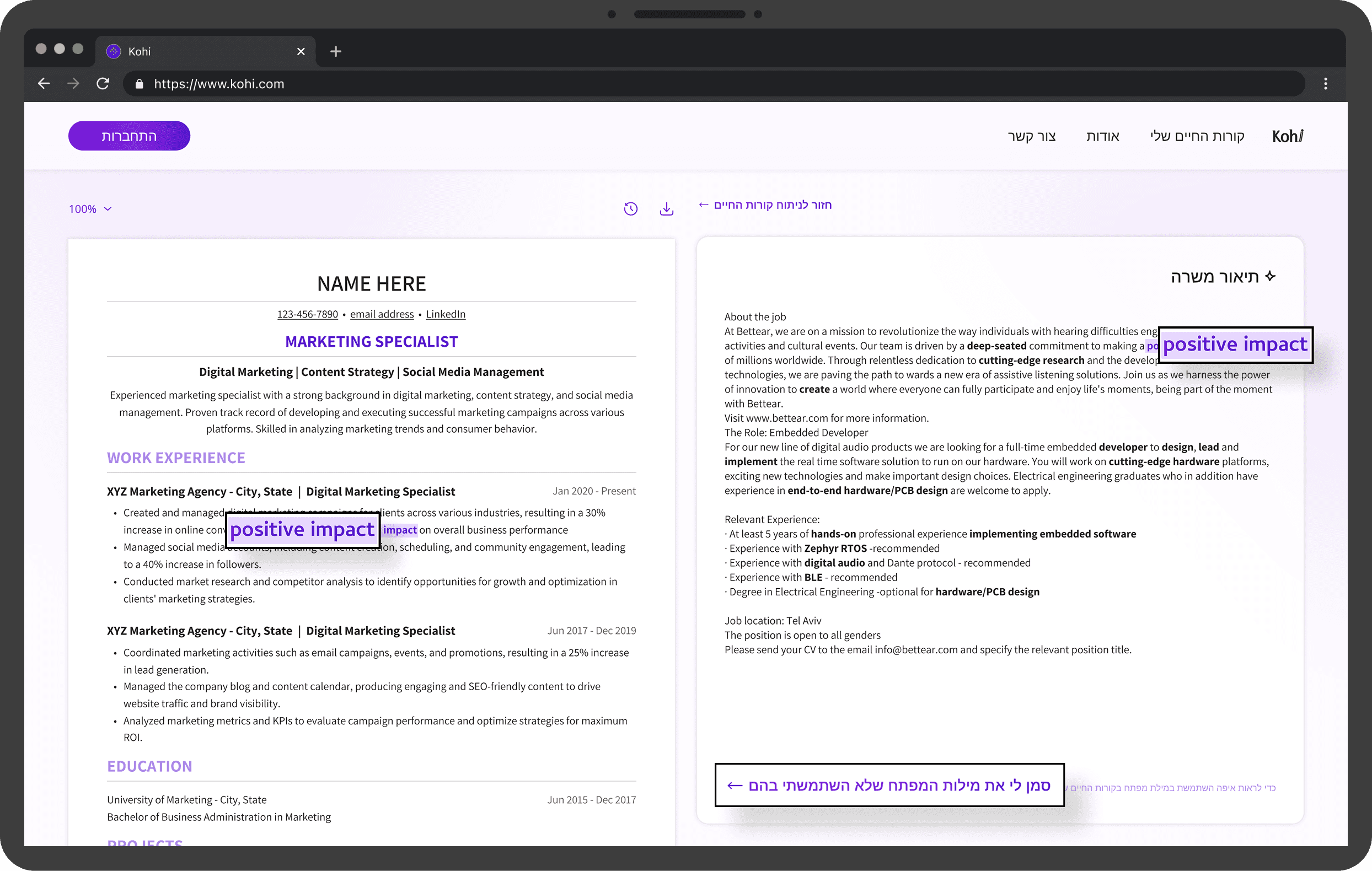Viewport: 1372px width, 871px height.
Task: Open a new browser tab with plus
Action: 336,51
